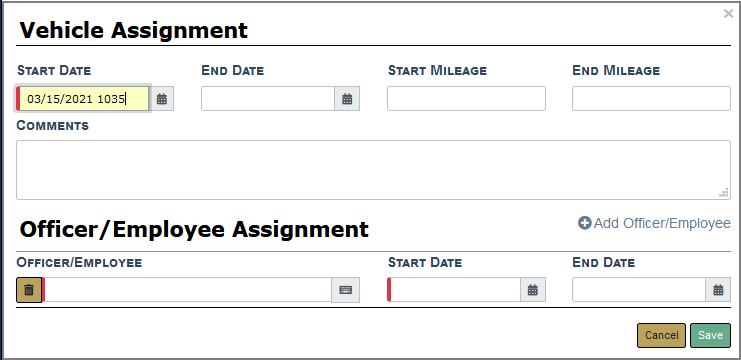
Task: Open the Officer Assignment End Date calendar picker
Action: pyautogui.click(x=718, y=290)
